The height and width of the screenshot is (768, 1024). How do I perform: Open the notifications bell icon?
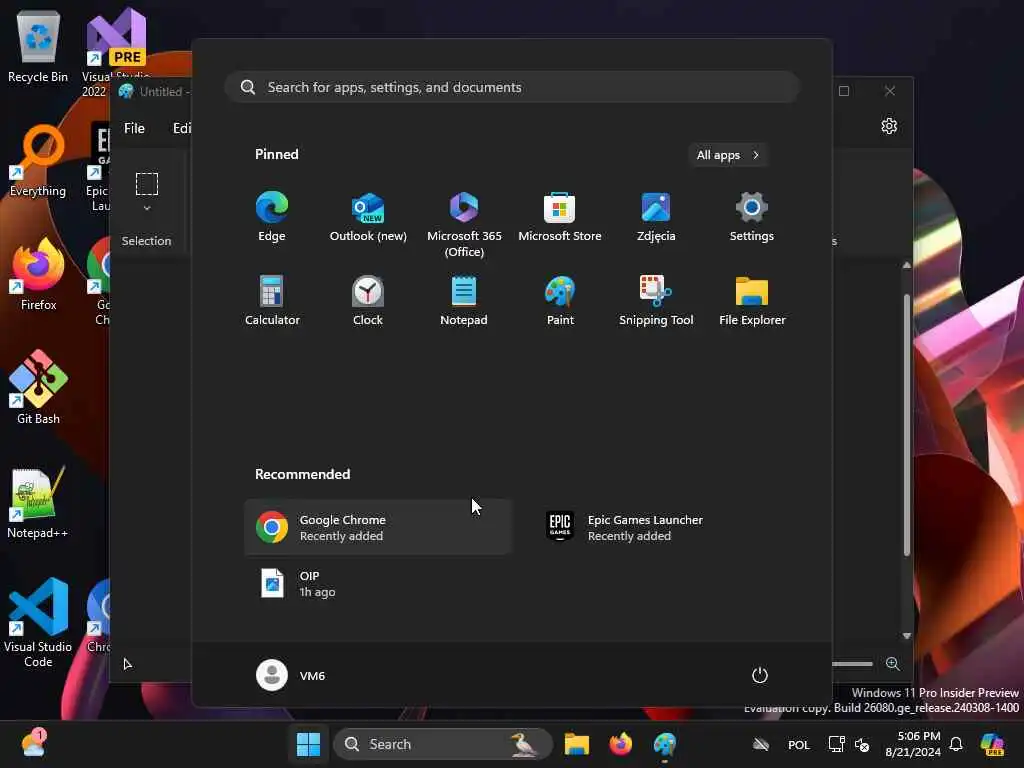click(x=956, y=744)
